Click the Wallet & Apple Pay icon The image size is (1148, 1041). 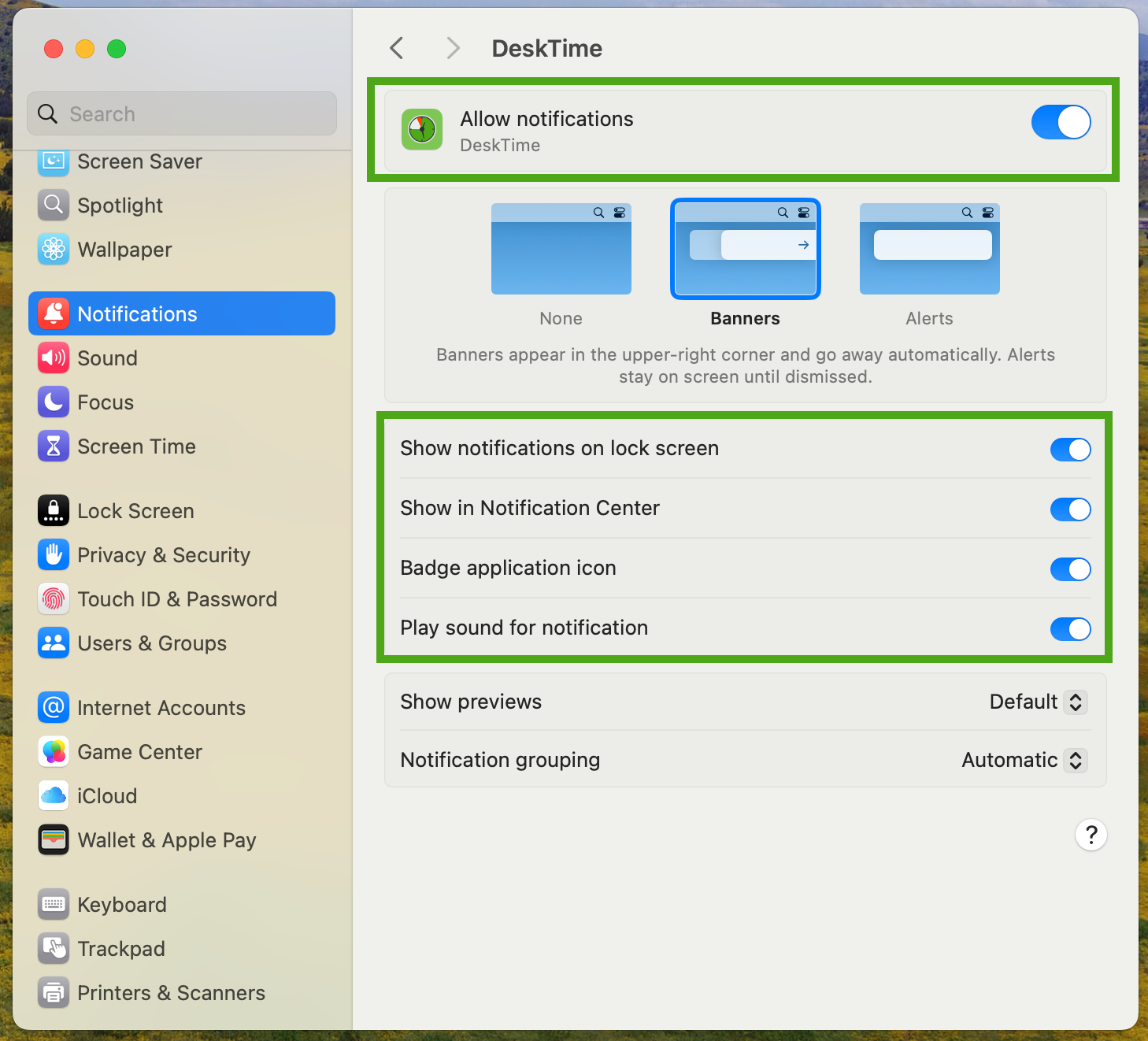53,840
